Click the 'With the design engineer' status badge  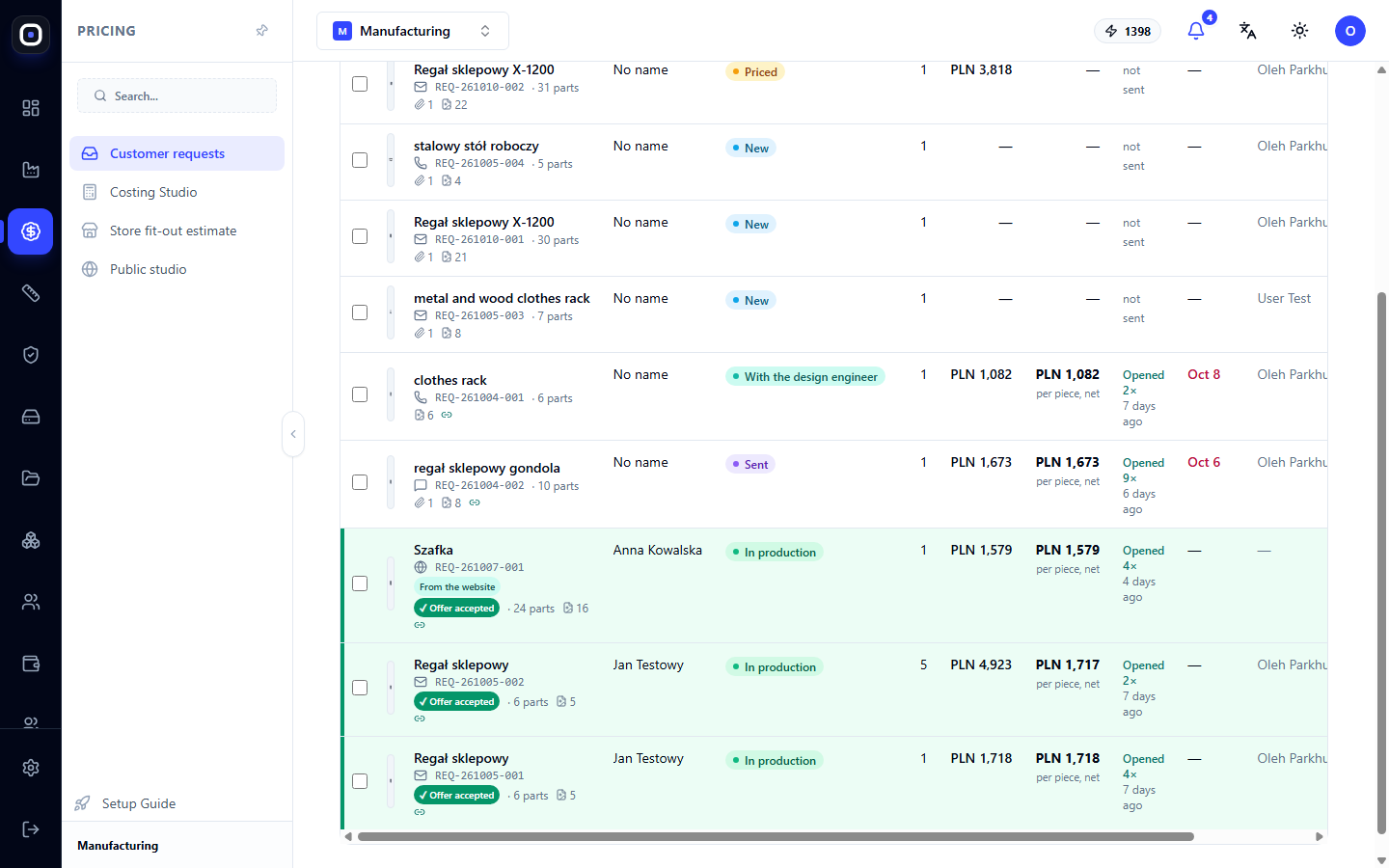tap(805, 376)
